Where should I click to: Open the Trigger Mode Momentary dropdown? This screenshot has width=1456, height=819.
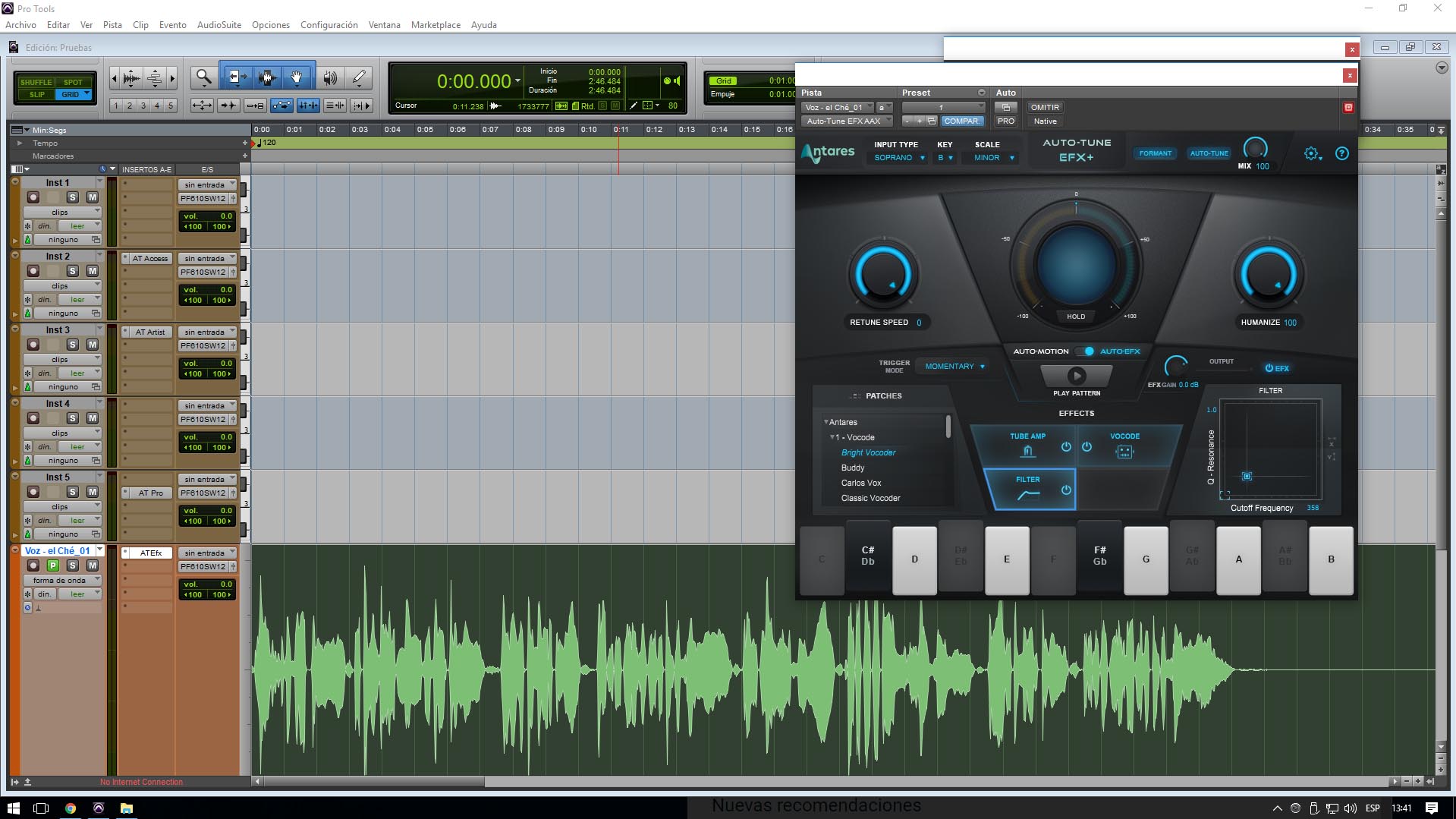951,366
